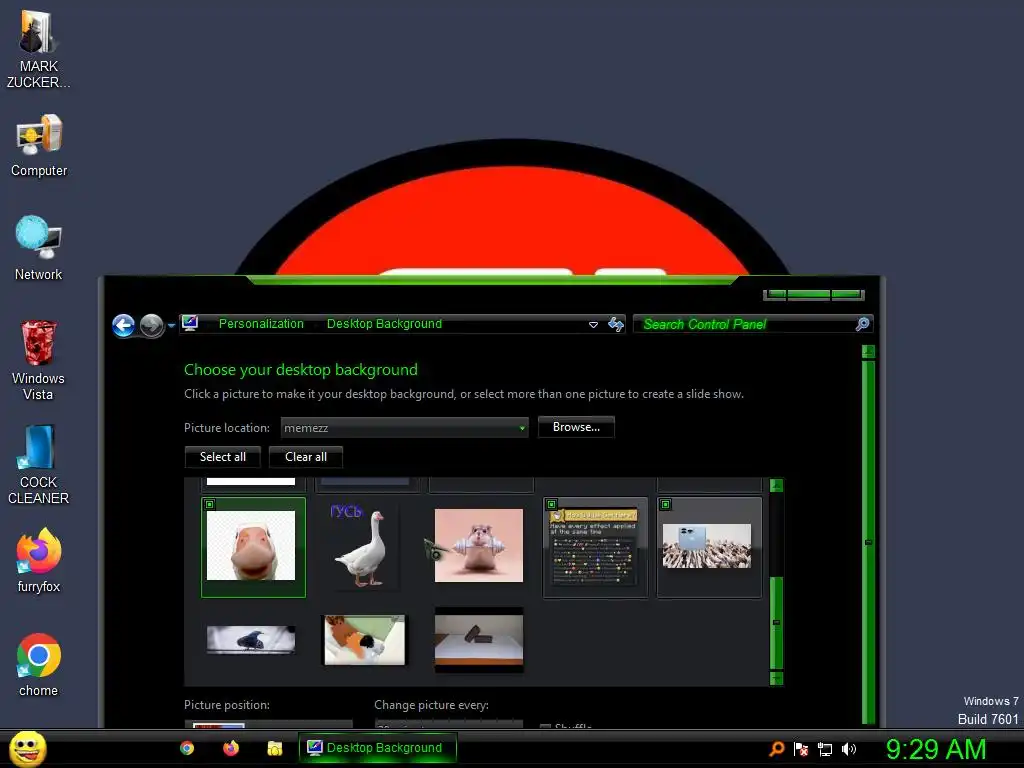This screenshot has height=768, width=1024.
Task: Click the picture list scrollbar thumb
Action: point(776,622)
